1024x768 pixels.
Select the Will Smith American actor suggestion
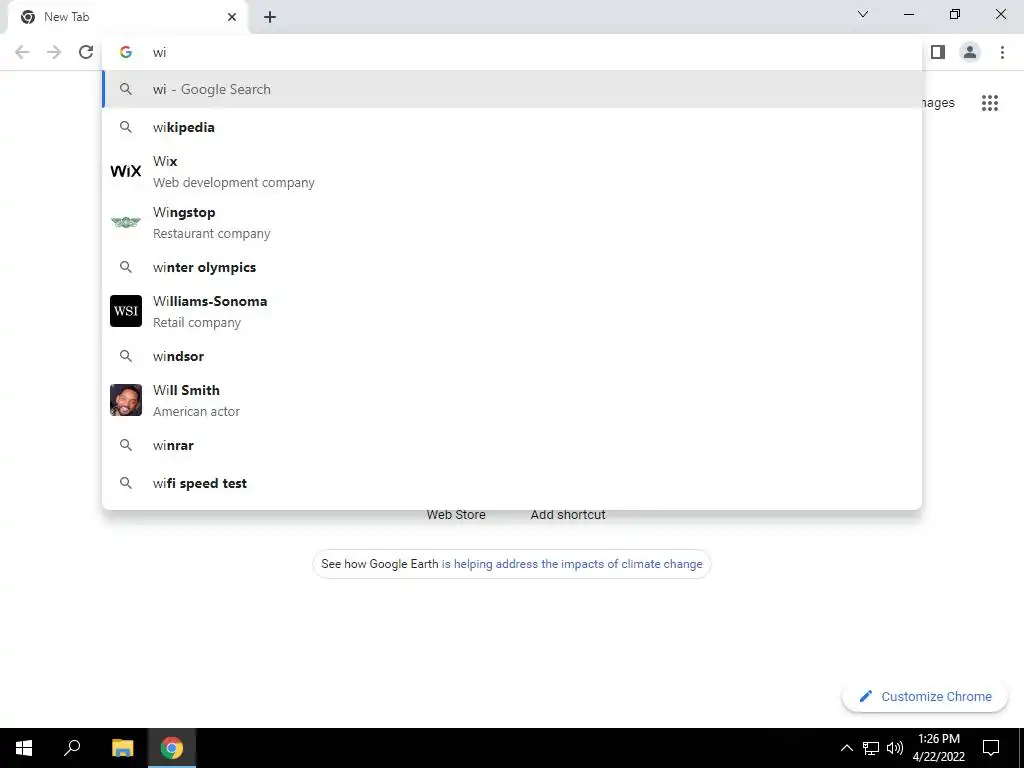coord(512,400)
